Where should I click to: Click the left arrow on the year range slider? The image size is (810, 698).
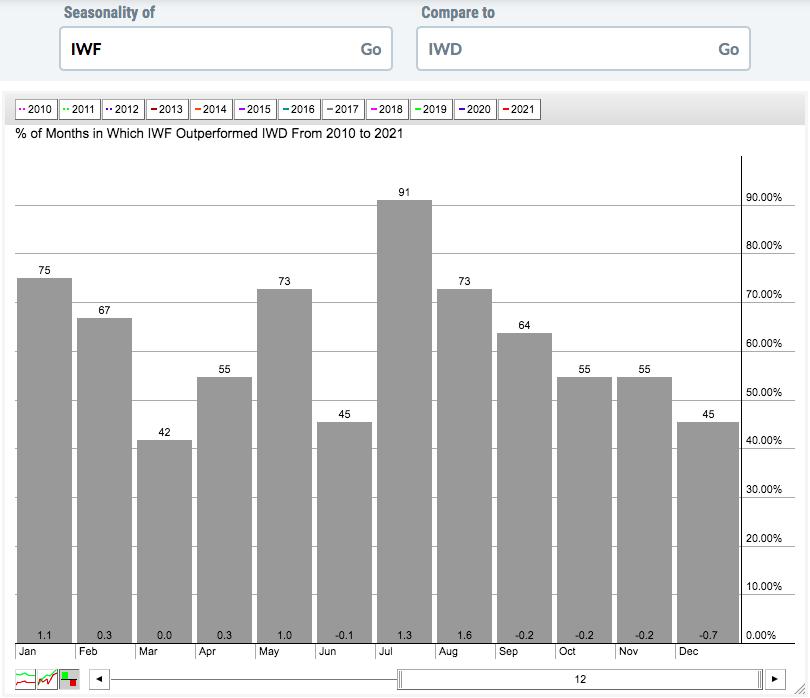[98, 679]
